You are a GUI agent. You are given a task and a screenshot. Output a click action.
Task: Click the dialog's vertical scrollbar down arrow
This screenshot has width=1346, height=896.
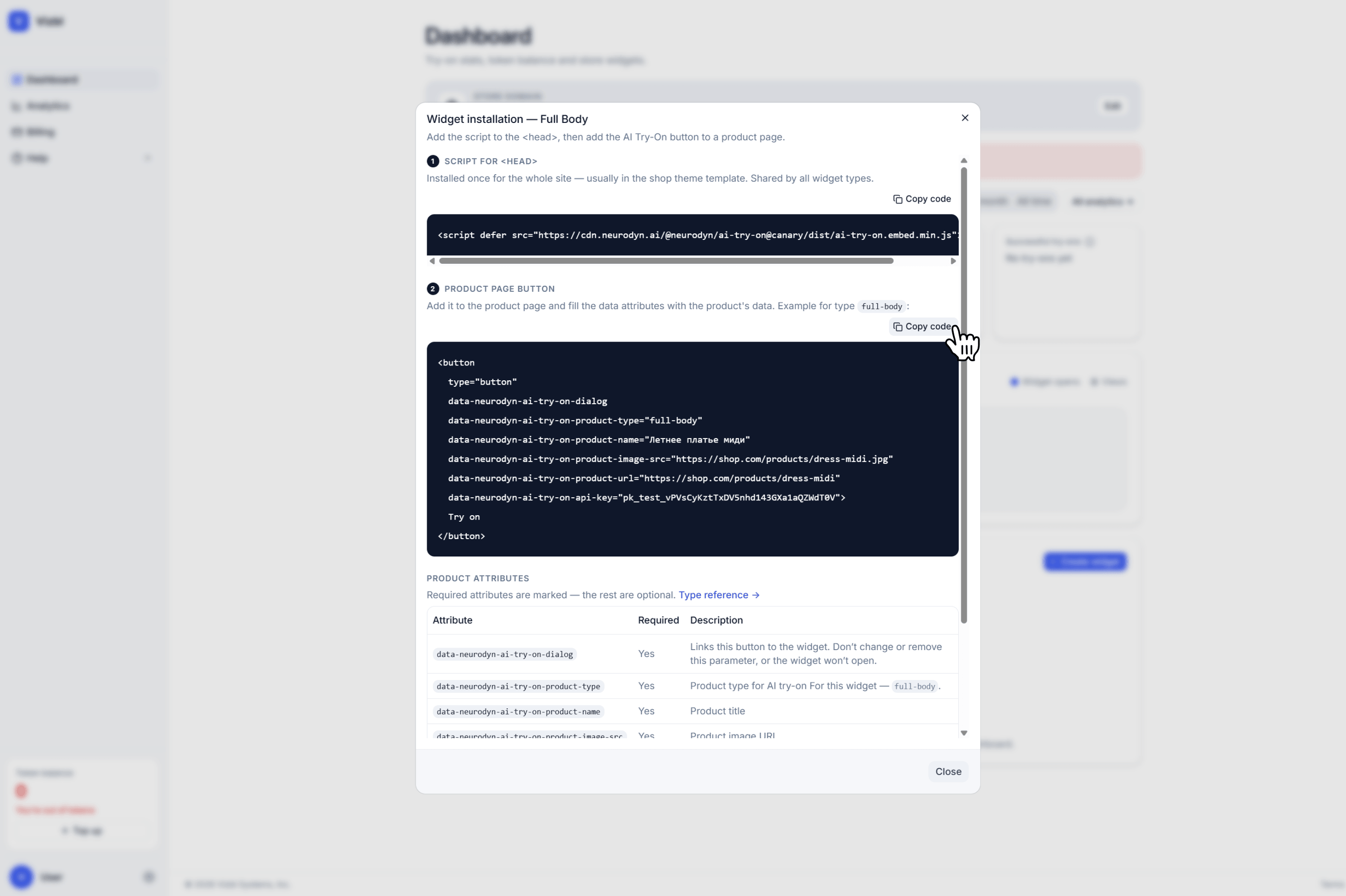pos(964,733)
